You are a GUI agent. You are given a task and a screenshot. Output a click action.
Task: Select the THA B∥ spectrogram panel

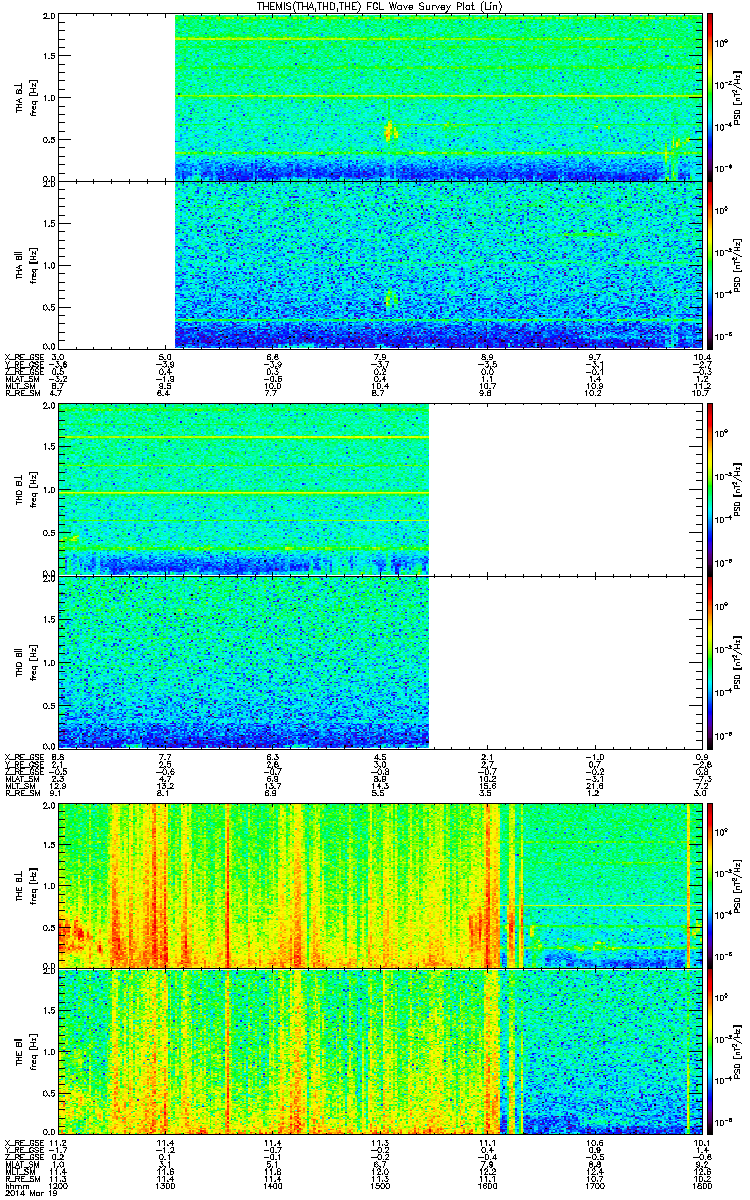point(379,264)
